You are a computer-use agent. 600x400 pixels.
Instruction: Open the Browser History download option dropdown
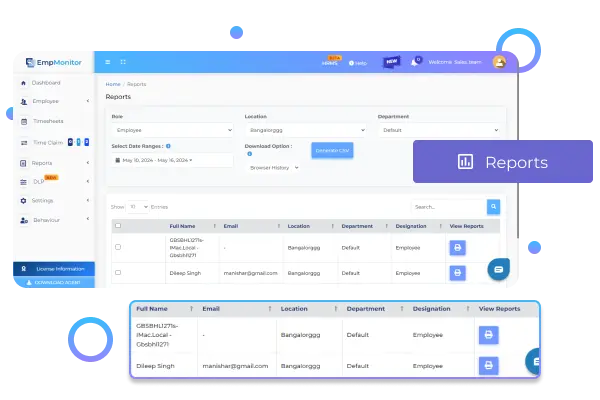click(x=273, y=167)
